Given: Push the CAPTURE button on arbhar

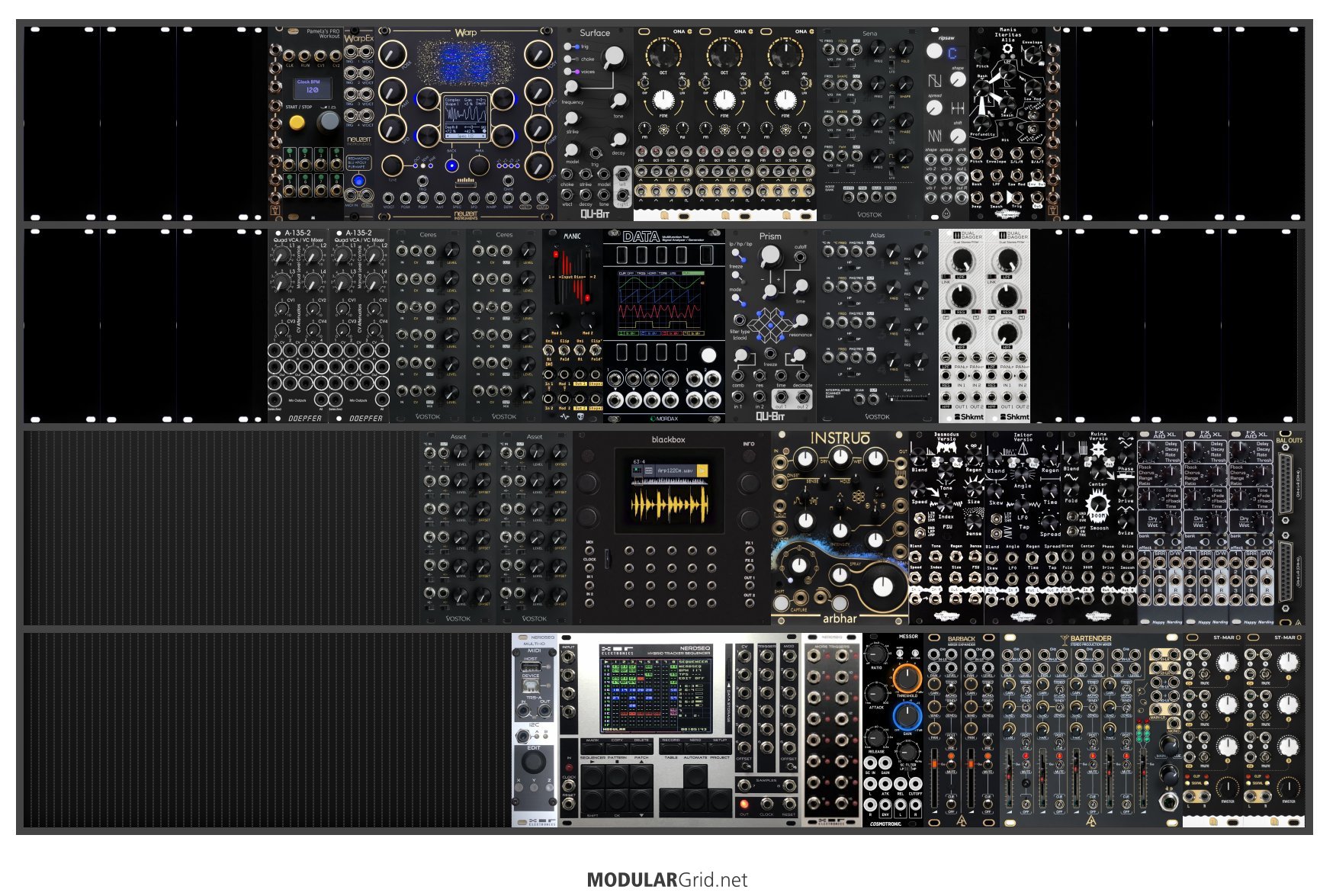Looking at the screenshot, I should point(780,602).
